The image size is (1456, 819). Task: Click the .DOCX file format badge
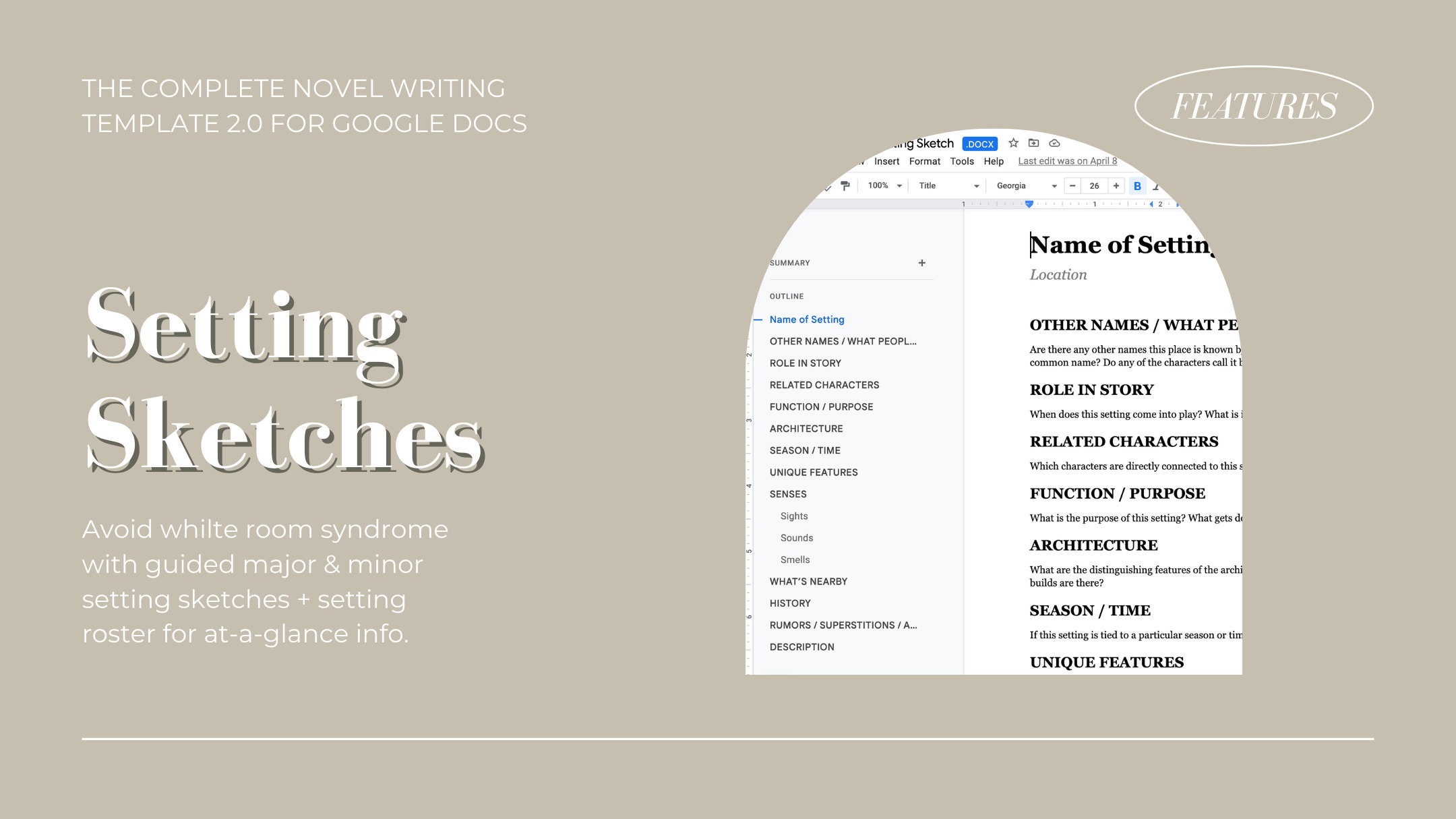tap(980, 144)
